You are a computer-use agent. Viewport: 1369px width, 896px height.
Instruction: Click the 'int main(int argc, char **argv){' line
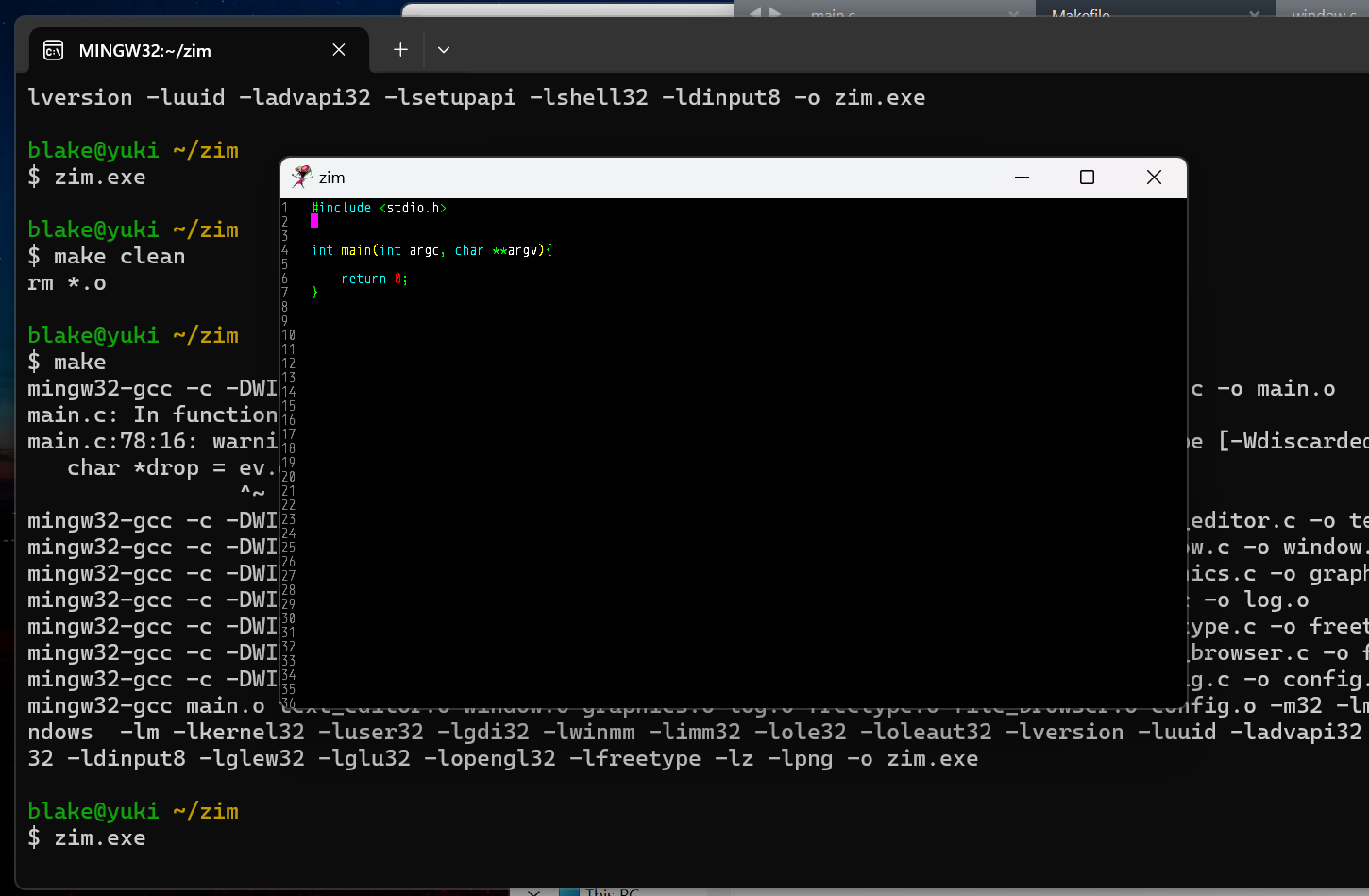click(x=431, y=250)
